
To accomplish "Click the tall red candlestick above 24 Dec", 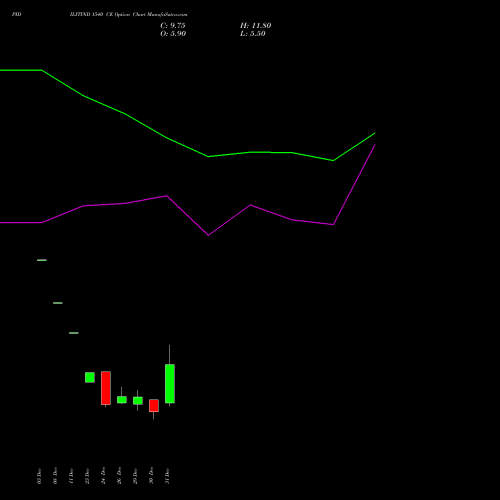I will coord(106,388).
